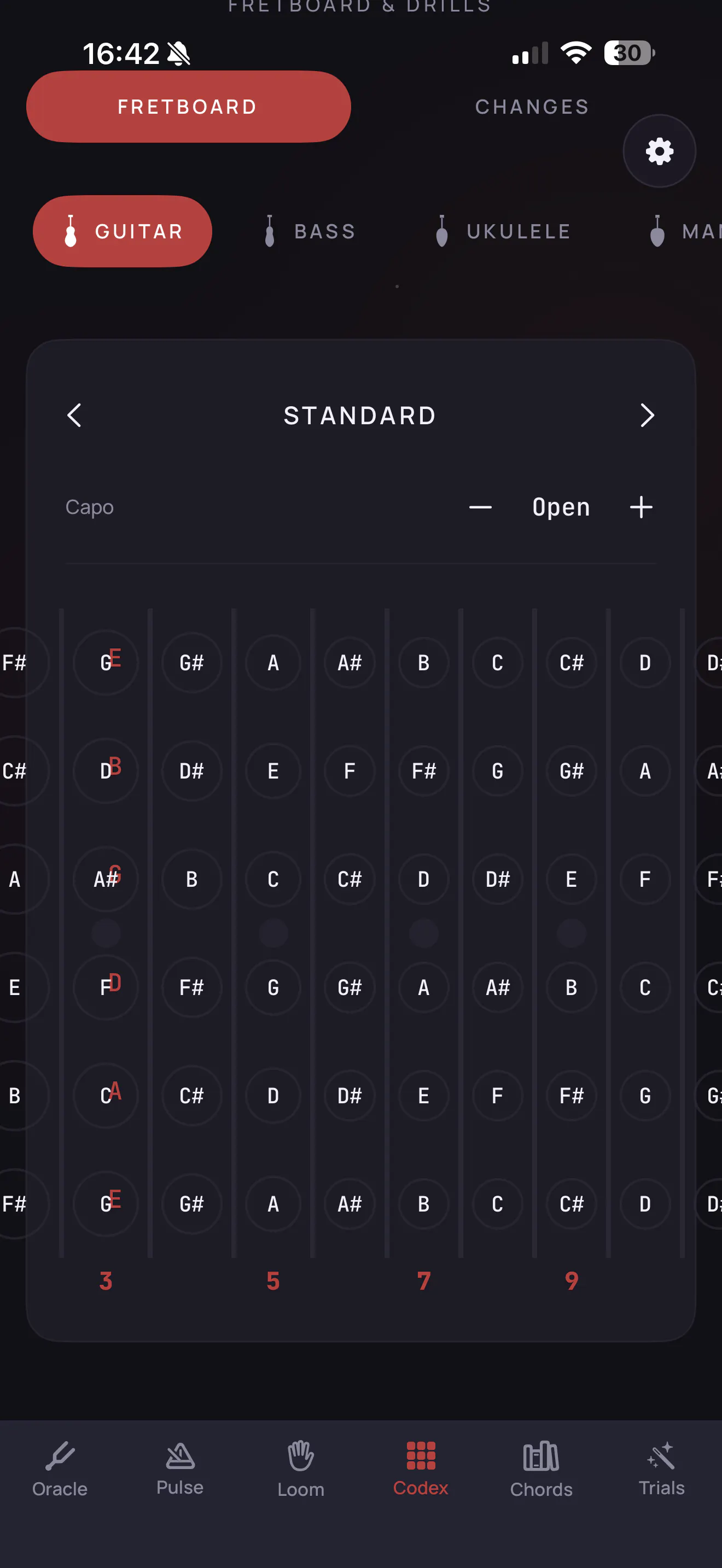Open the Trials sparkle icon
The height and width of the screenshot is (1568, 722).
tap(661, 1456)
